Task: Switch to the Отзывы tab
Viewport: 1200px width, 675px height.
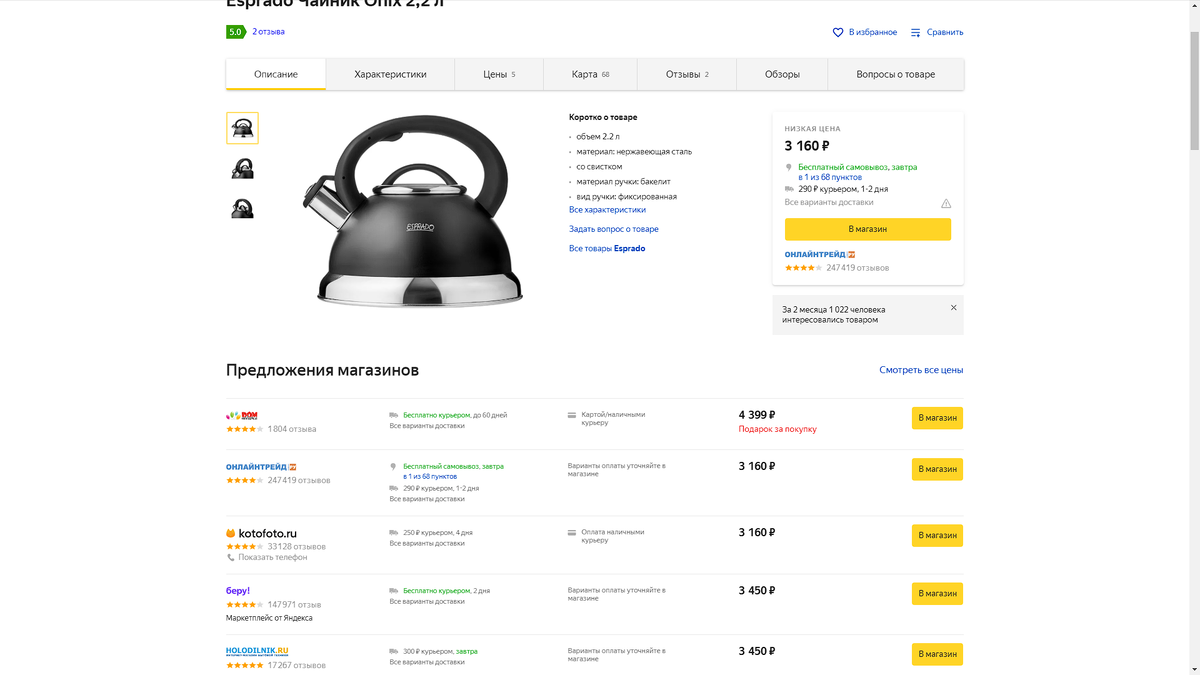Action: [686, 74]
